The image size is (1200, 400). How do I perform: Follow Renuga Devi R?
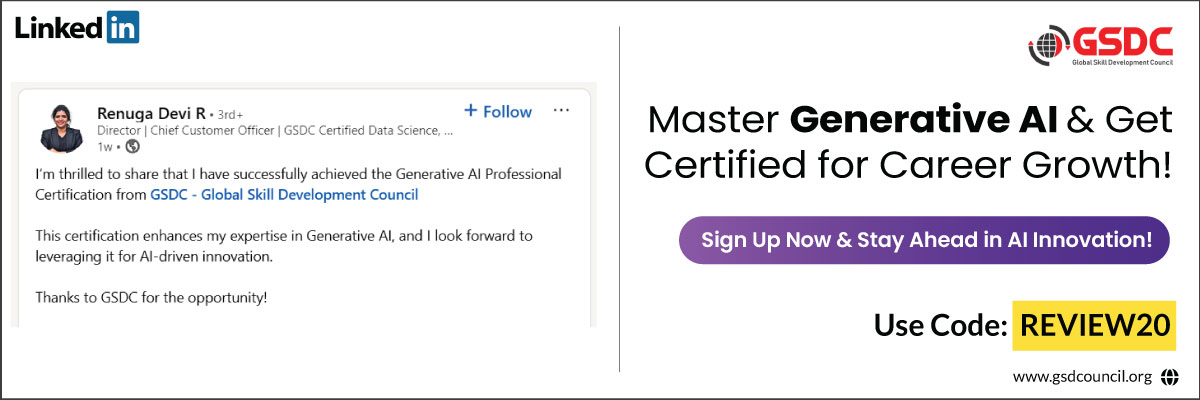click(x=498, y=112)
